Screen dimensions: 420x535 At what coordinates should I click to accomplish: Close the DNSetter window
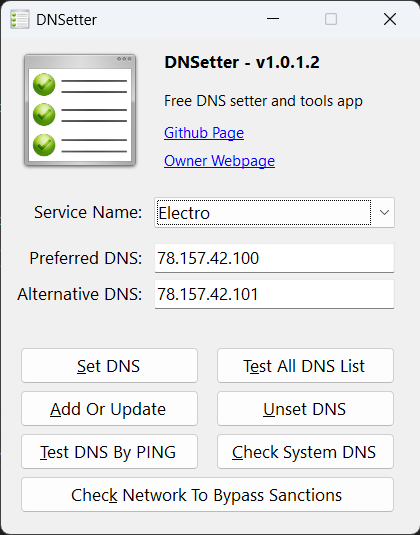point(390,19)
